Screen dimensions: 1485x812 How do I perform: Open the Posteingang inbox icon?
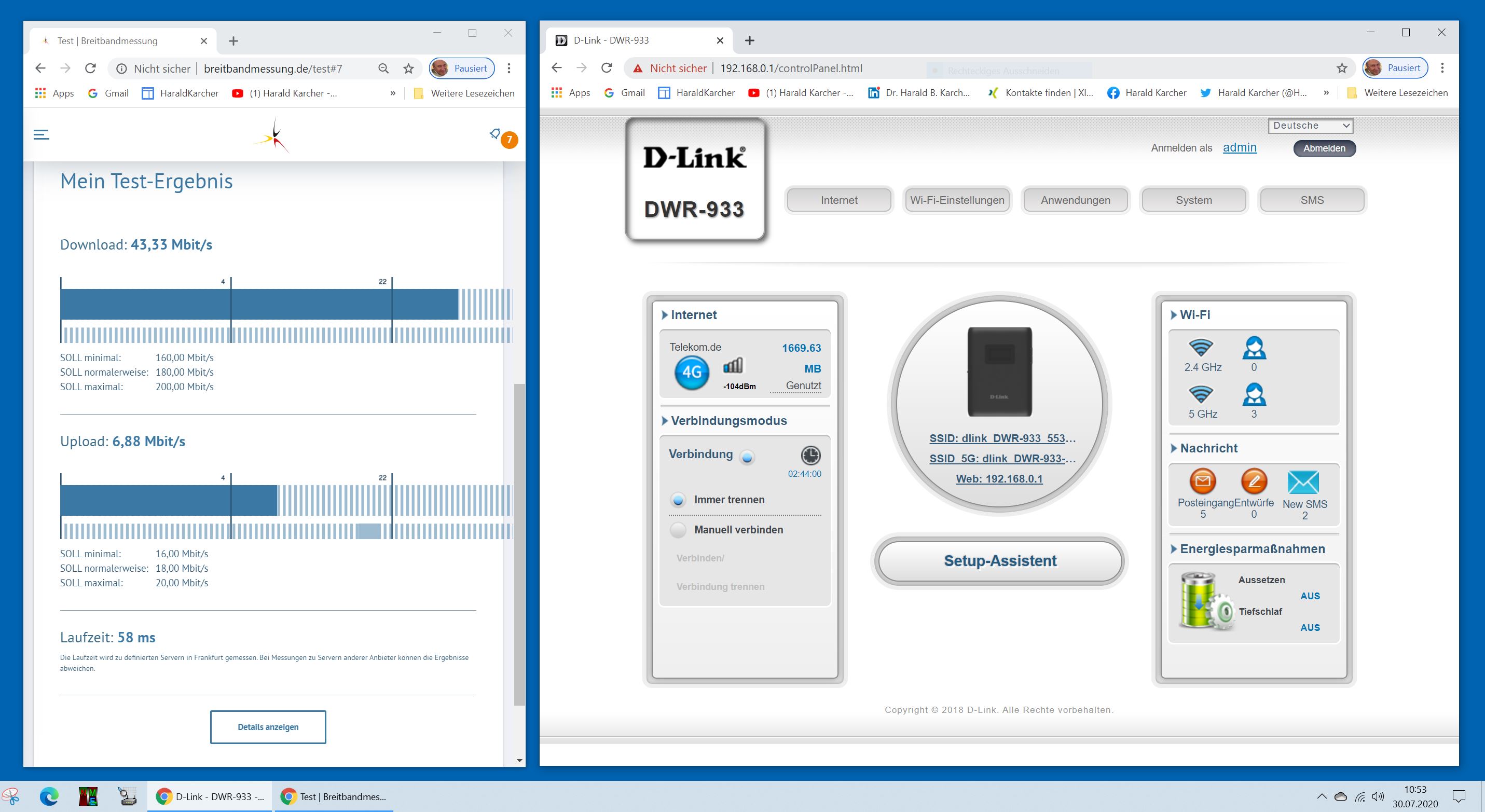point(1203,481)
